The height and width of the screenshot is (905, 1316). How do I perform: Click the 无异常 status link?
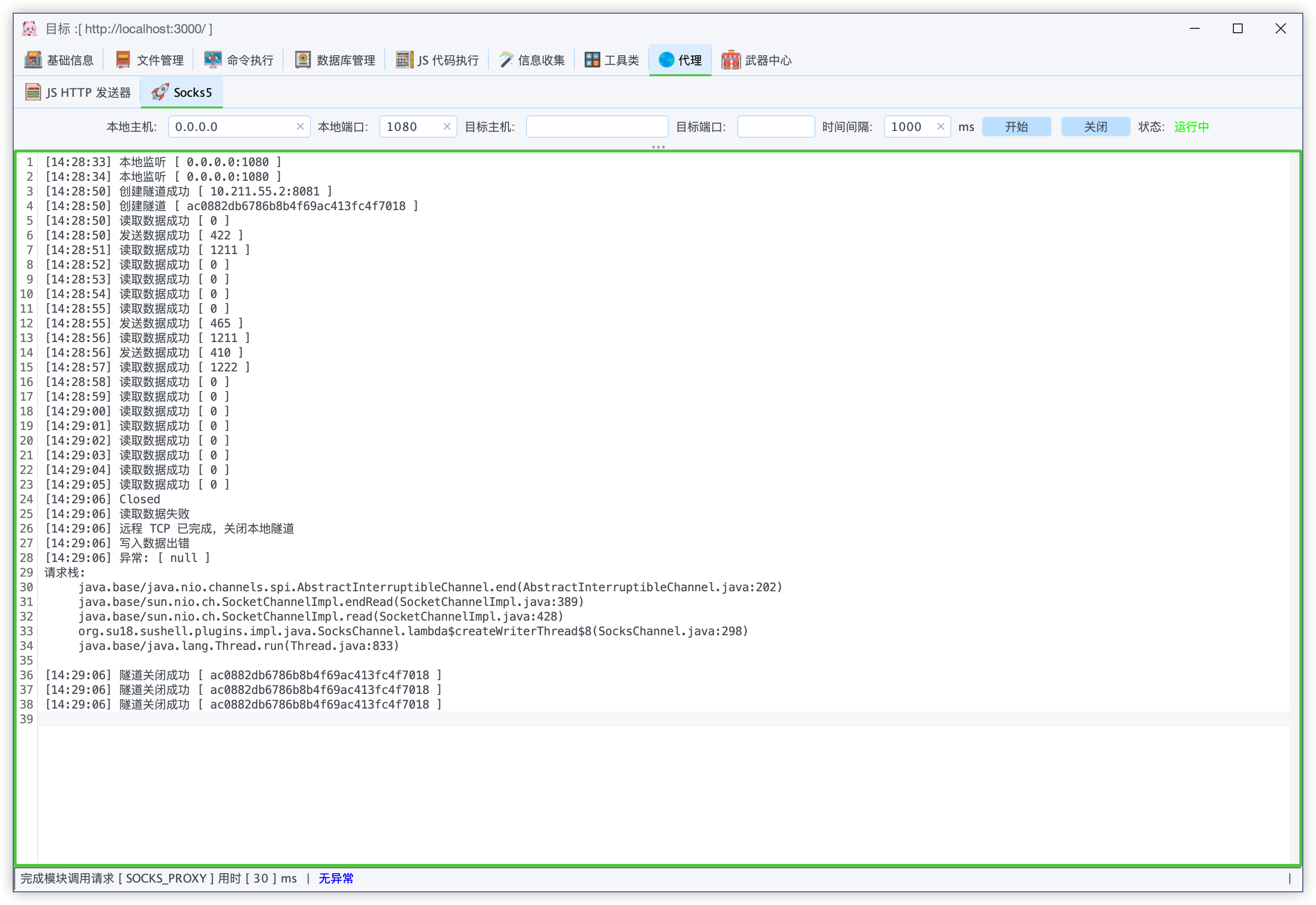(x=336, y=878)
